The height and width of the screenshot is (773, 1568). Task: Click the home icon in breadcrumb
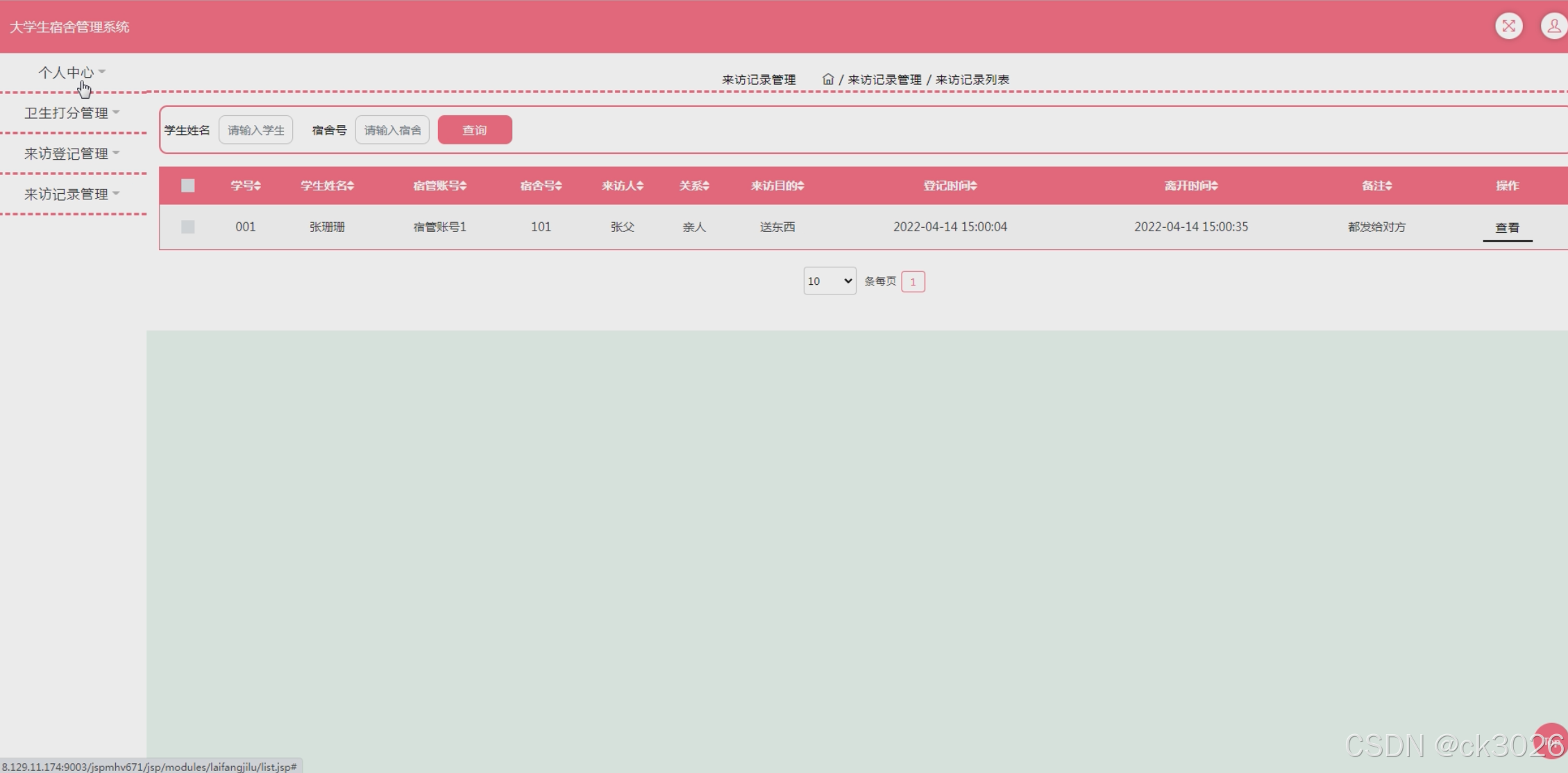pyautogui.click(x=827, y=79)
